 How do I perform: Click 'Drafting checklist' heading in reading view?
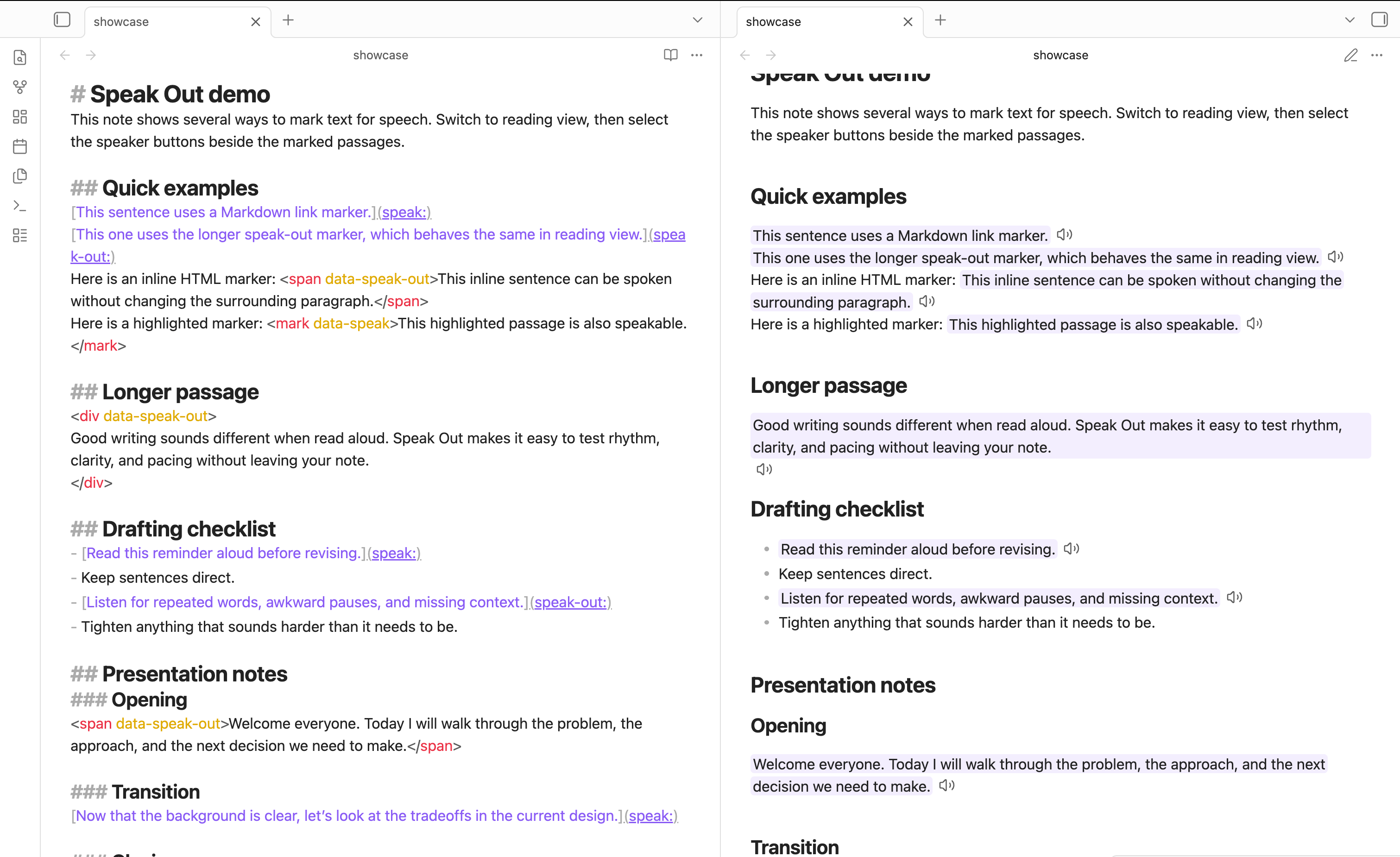point(837,509)
